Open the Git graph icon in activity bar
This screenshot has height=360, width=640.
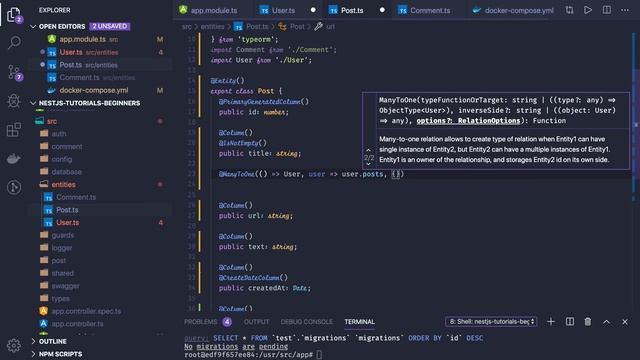pyautogui.click(x=14, y=187)
